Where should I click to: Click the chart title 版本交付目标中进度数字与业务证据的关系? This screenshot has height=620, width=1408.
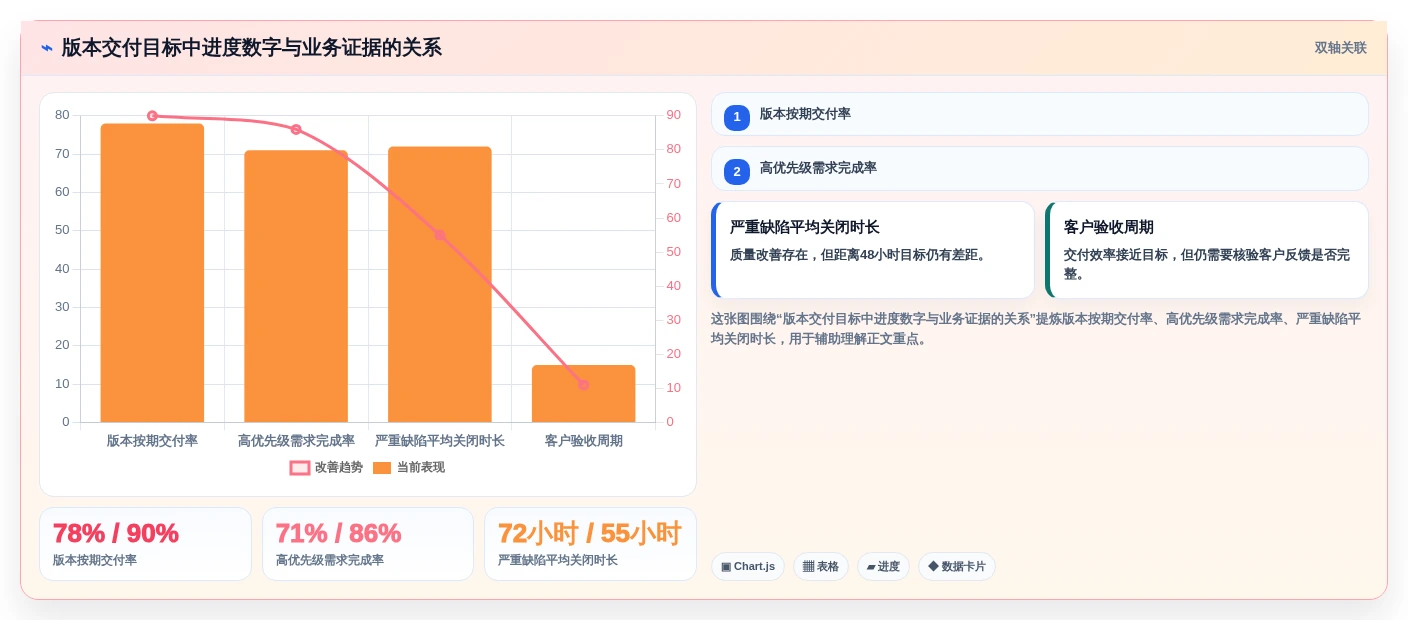point(251,48)
